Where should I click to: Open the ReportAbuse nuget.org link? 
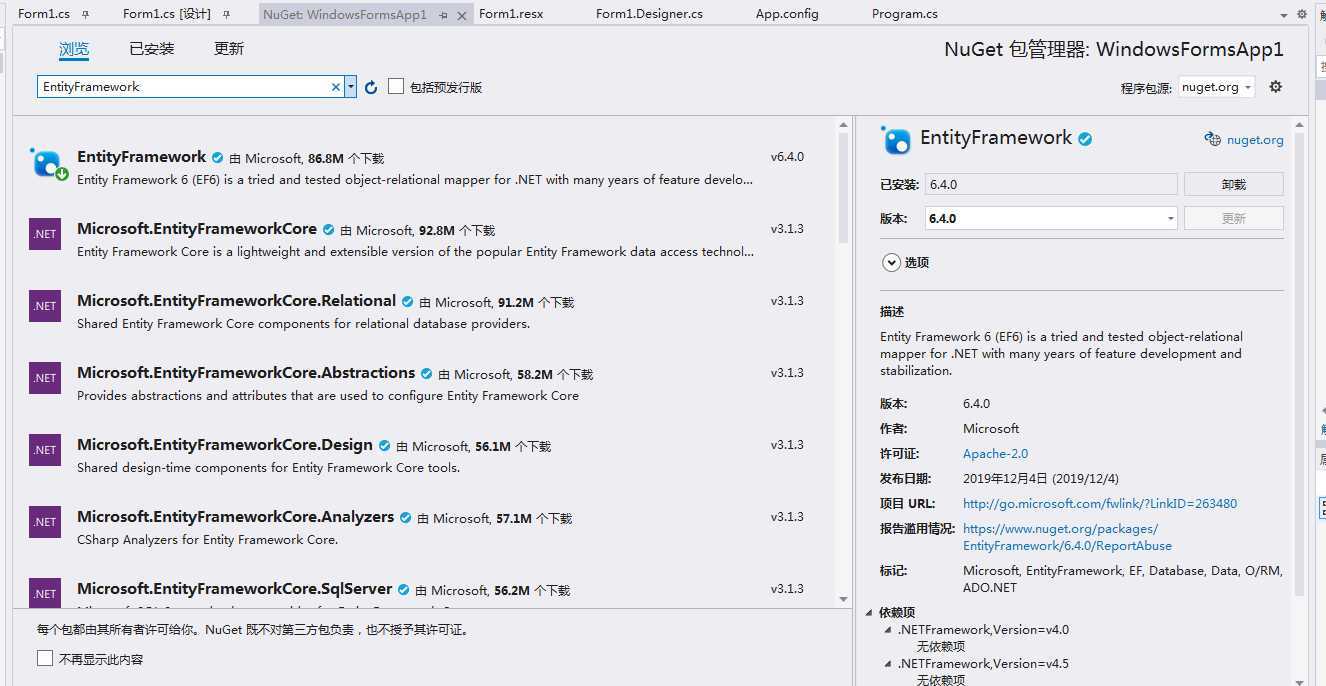pyautogui.click(x=1067, y=537)
